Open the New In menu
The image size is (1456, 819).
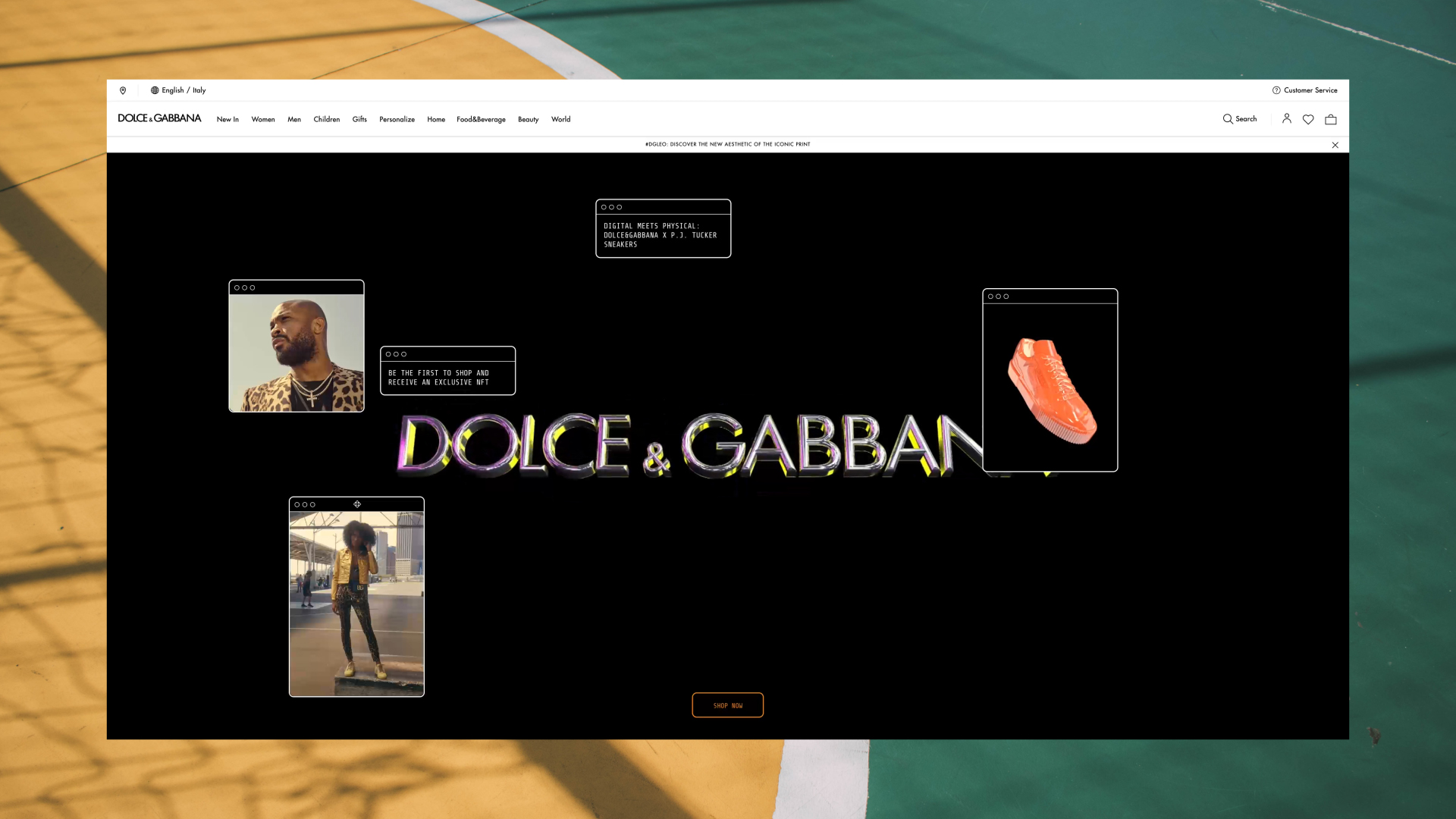pos(227,119)
